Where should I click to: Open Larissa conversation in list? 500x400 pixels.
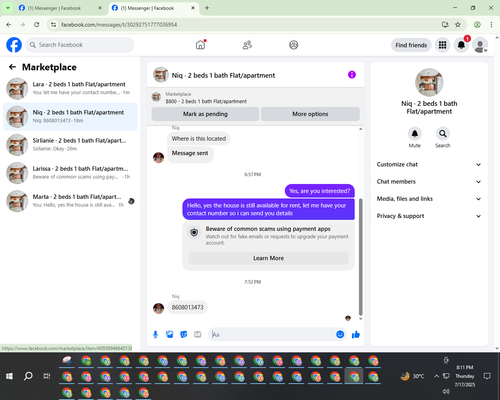(x=70, y=173)
